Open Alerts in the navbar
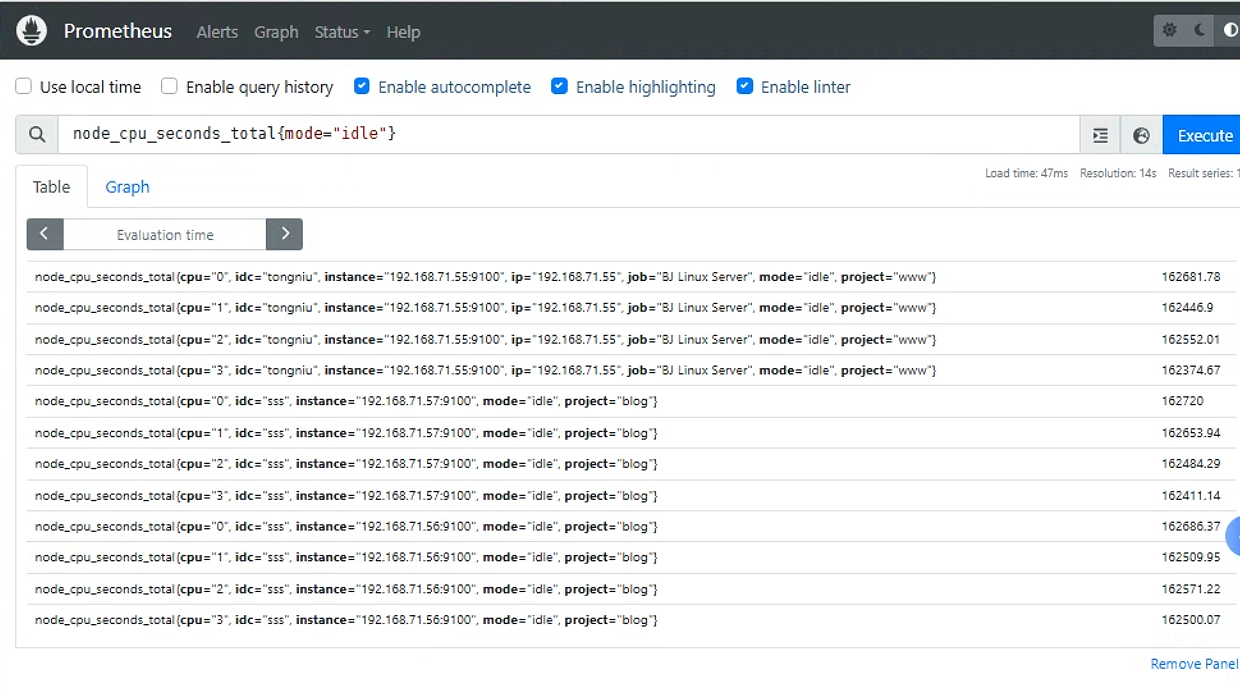This screenshot has height=689, width=1240. (217, 32)
